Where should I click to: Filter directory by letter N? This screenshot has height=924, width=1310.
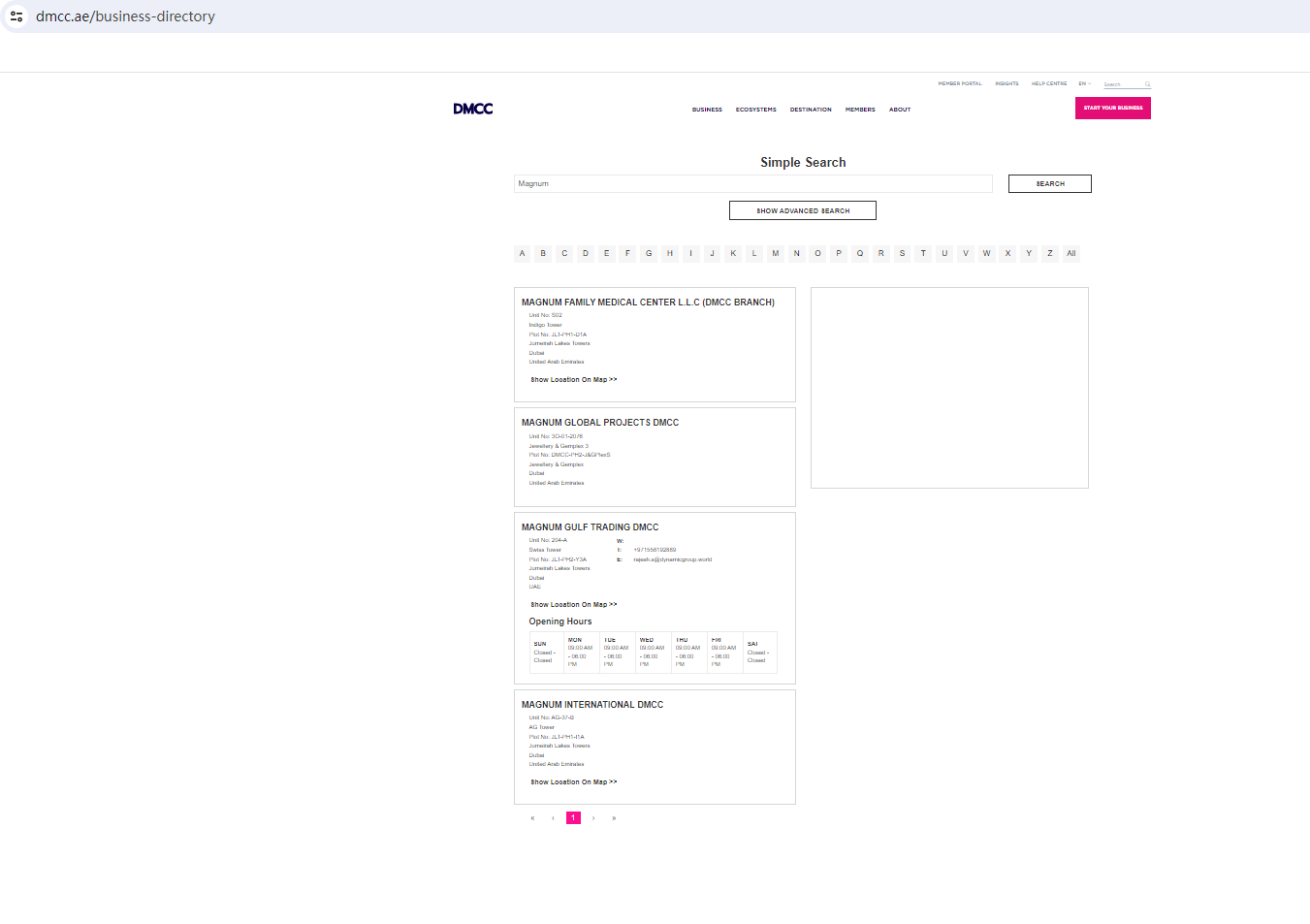tap(797, 254)
